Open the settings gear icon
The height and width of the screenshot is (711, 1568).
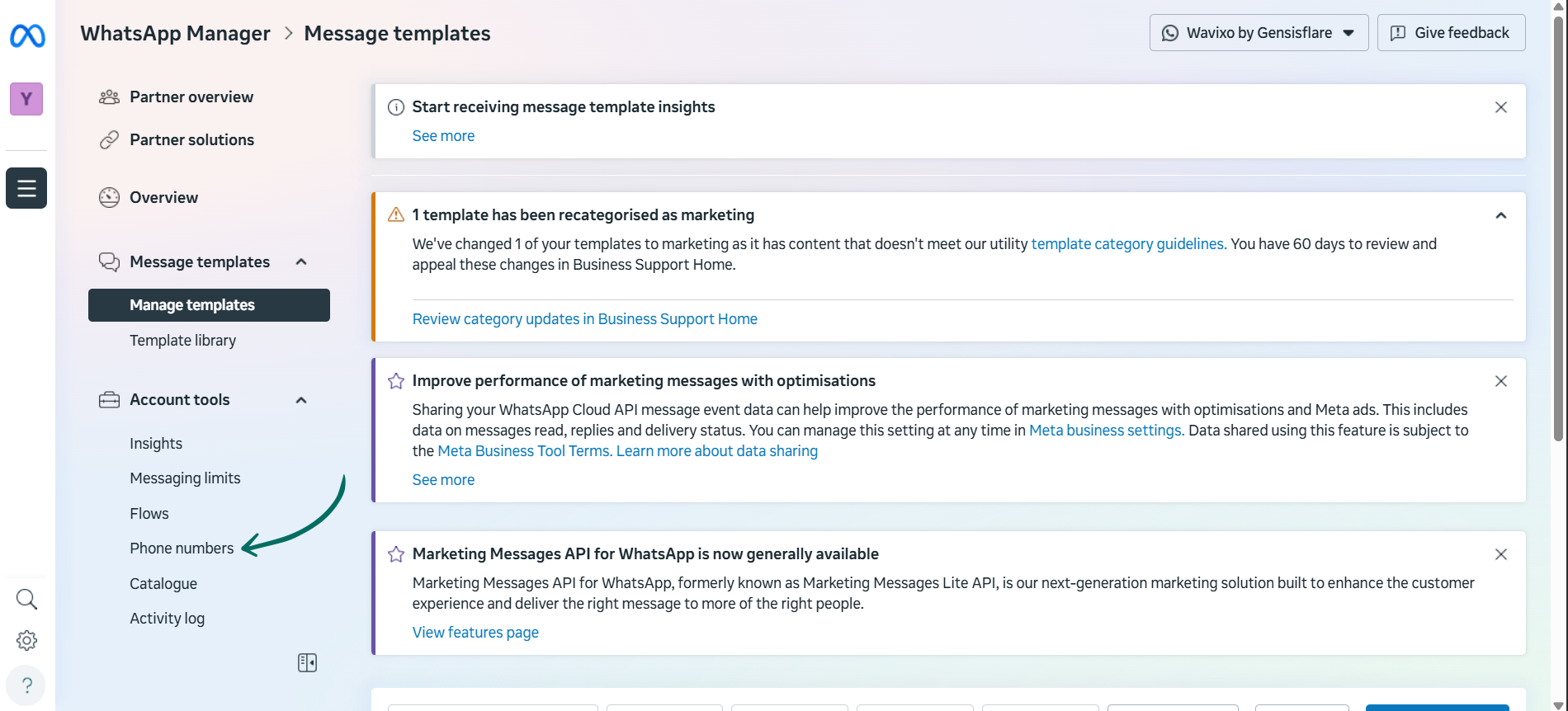(26, 640)
